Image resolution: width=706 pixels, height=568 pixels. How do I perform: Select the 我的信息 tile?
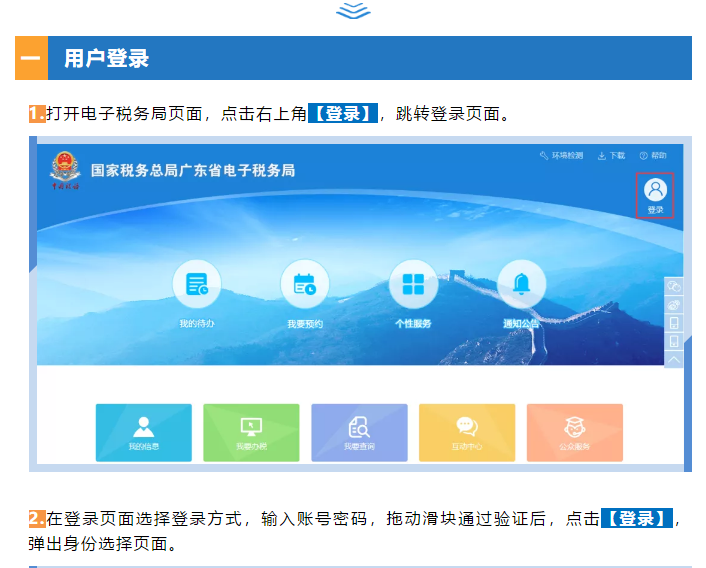(x=144, y=432)
